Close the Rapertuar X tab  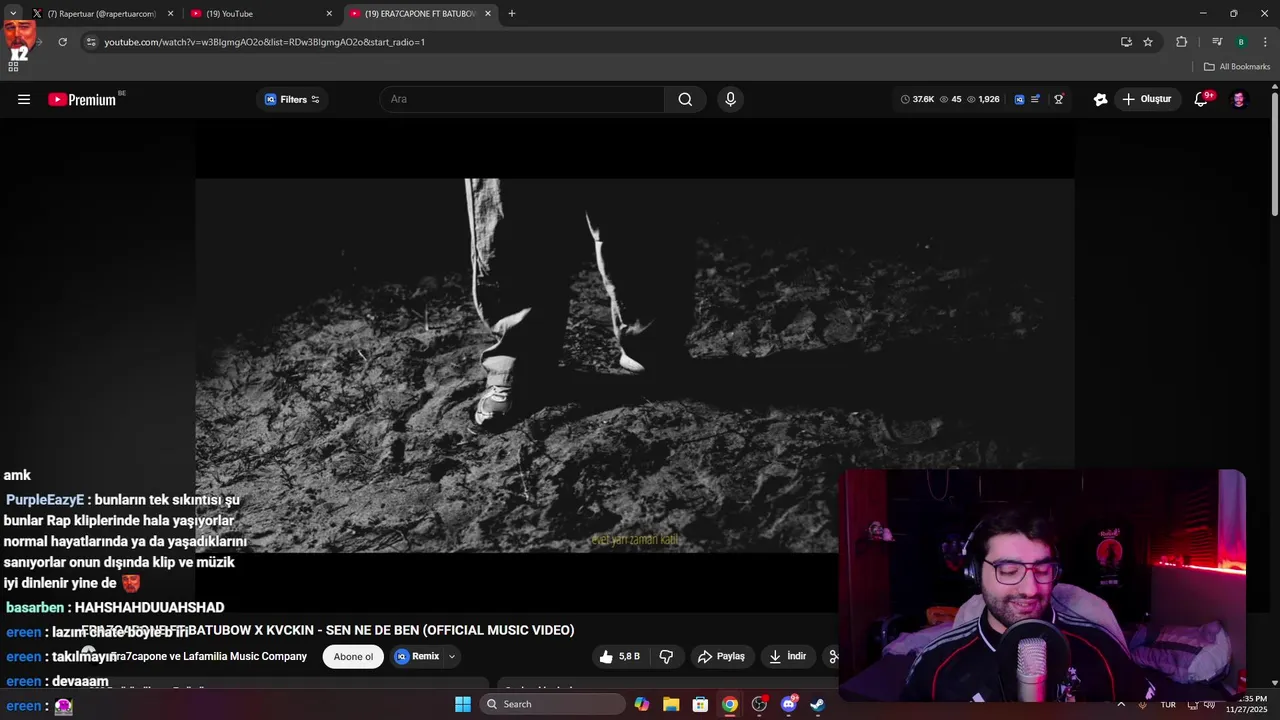point(170,14)
